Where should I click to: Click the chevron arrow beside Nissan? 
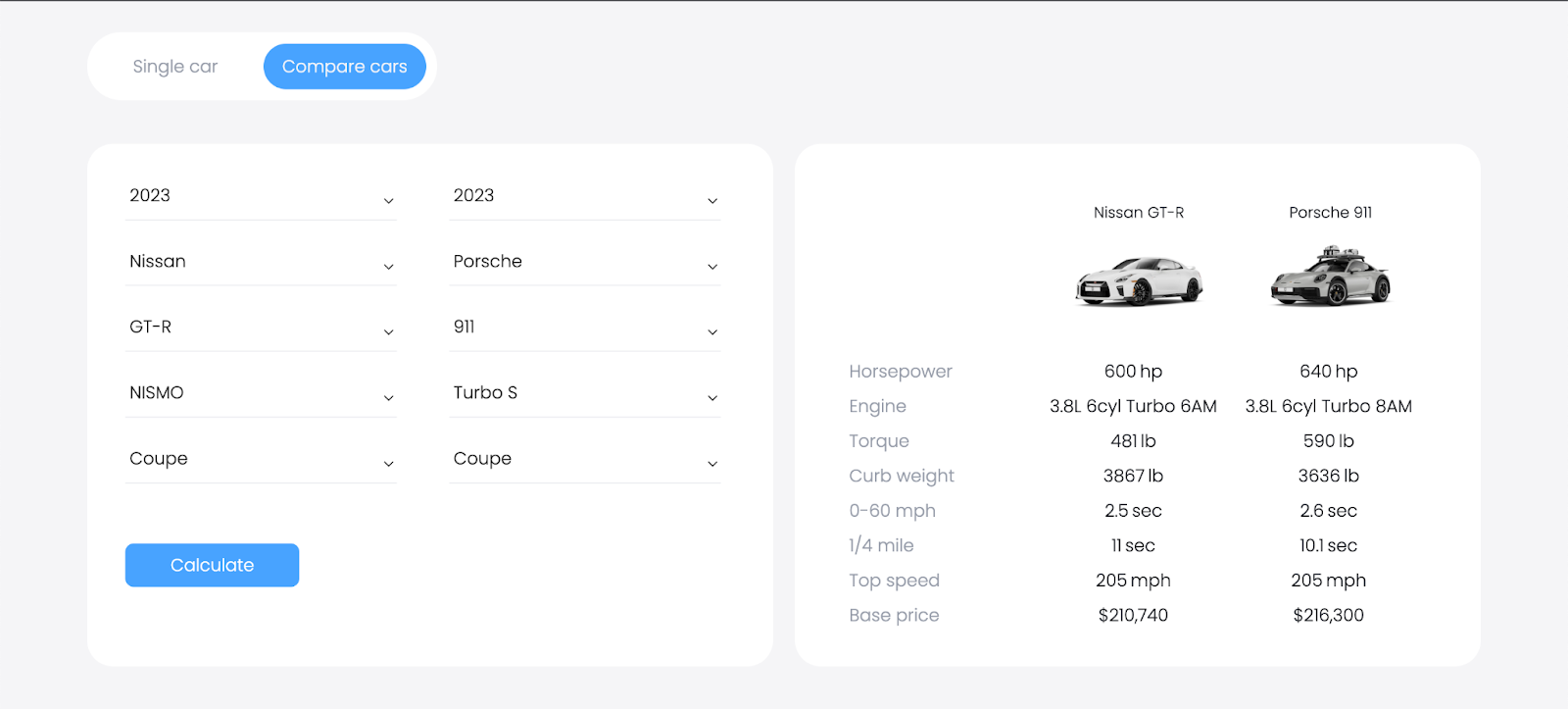[389, 267]
